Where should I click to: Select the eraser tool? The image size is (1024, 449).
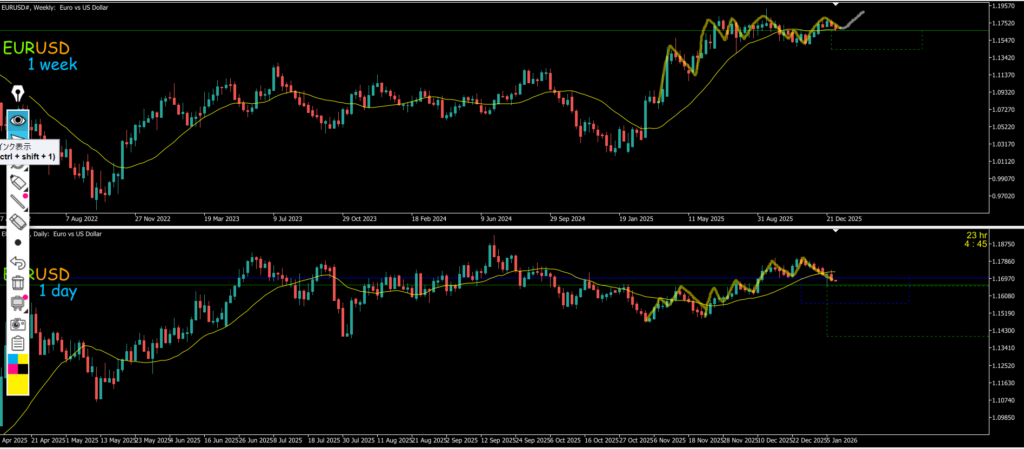click(x=18, y=223)
